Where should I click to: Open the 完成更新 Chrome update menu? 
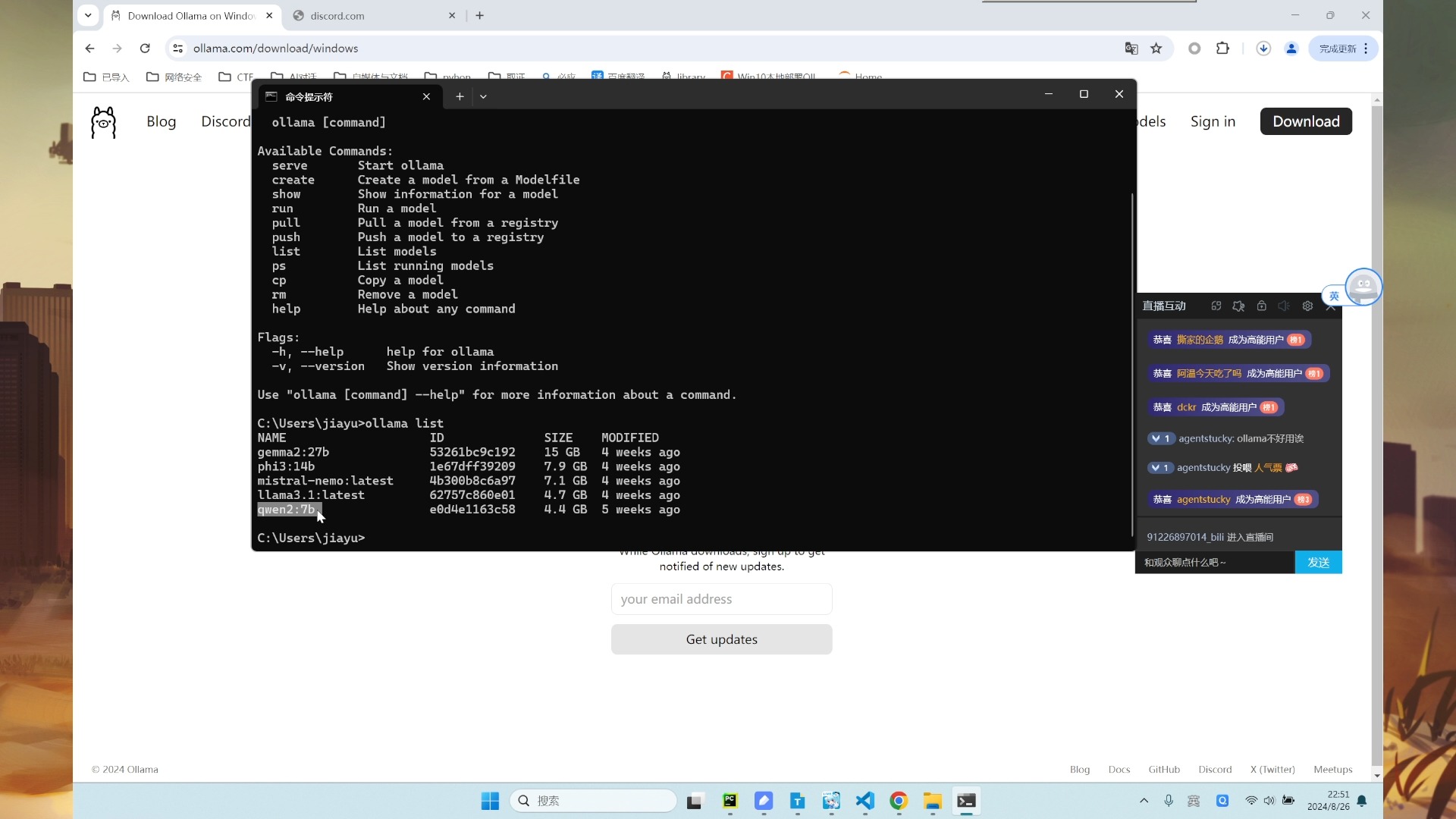pyautogui.click(x=1344, y=49)
